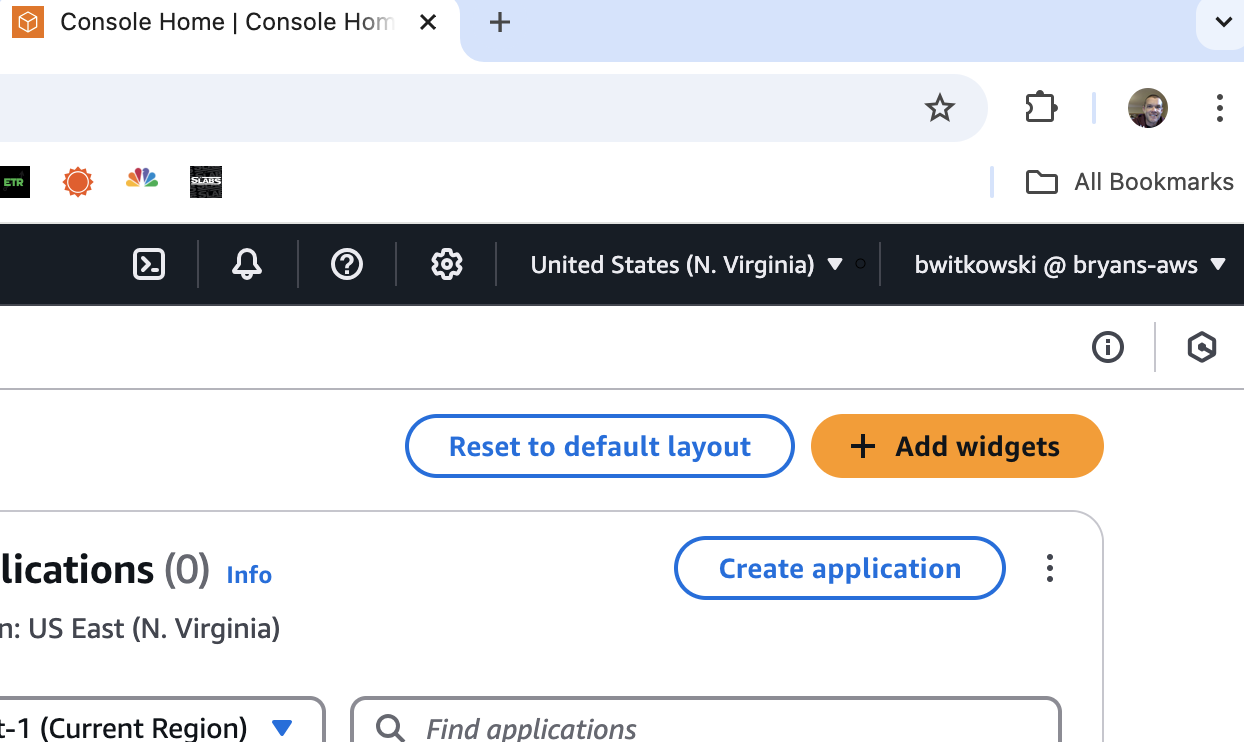Open the Info link beside Applications

pyautogui.click(x=249, y=575)
